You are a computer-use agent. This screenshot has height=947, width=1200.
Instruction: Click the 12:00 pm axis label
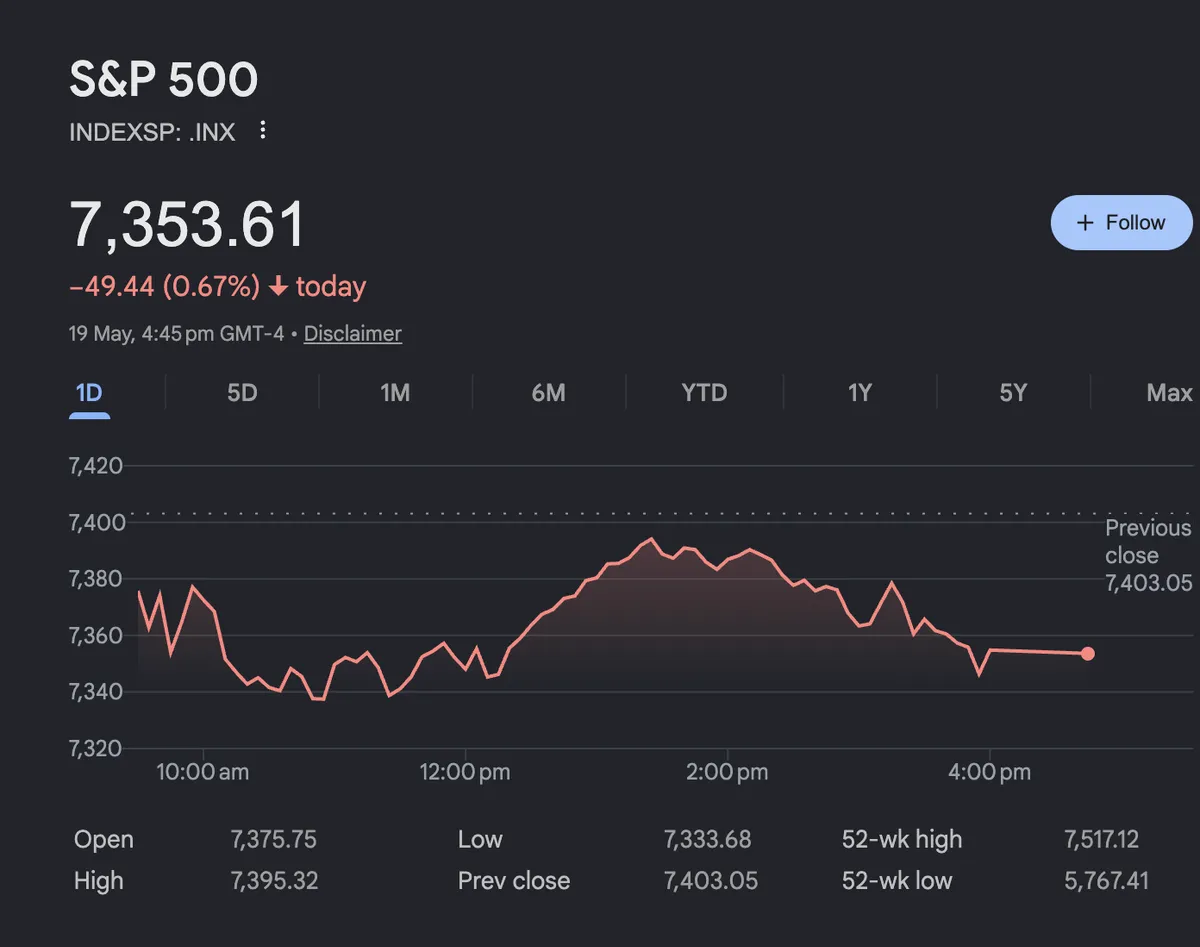coord(465,772)
